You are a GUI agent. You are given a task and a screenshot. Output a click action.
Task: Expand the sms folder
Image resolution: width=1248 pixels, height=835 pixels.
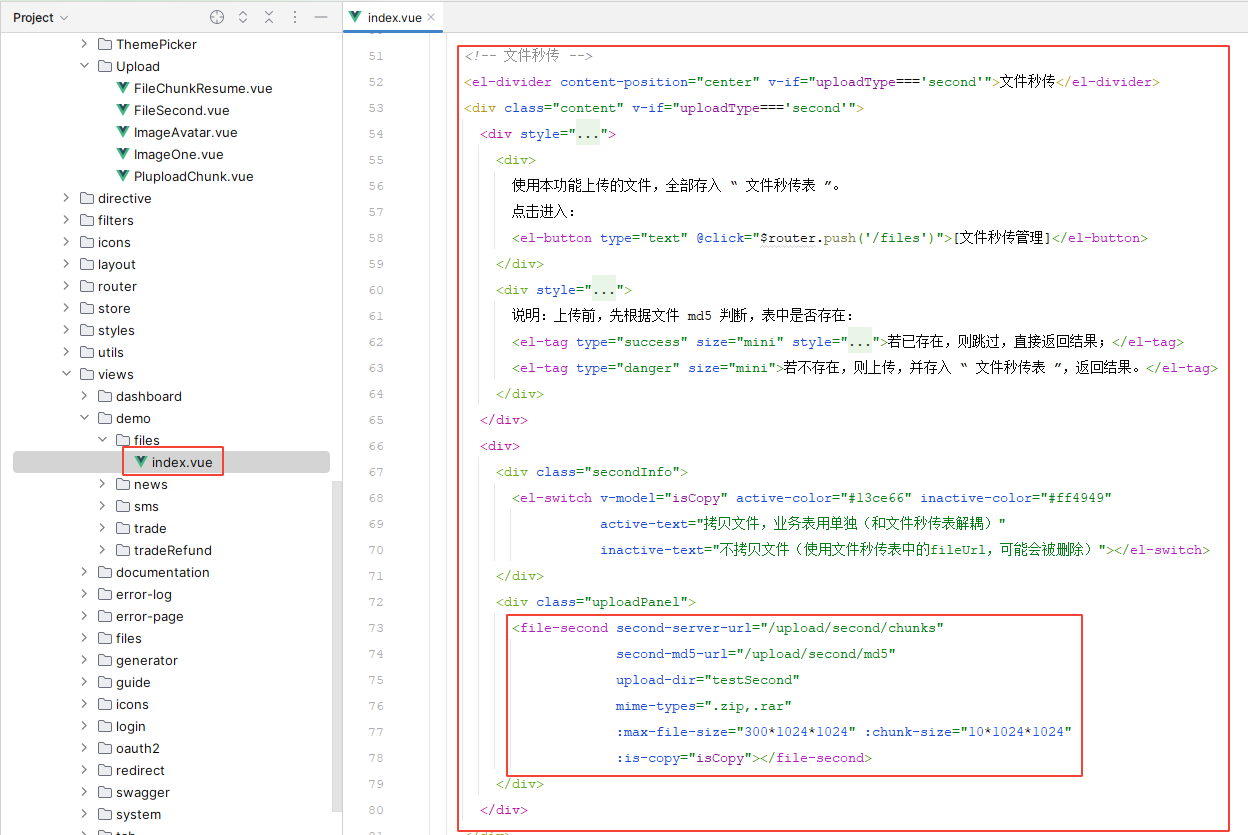pyautogui.click(x=103, y=506)
